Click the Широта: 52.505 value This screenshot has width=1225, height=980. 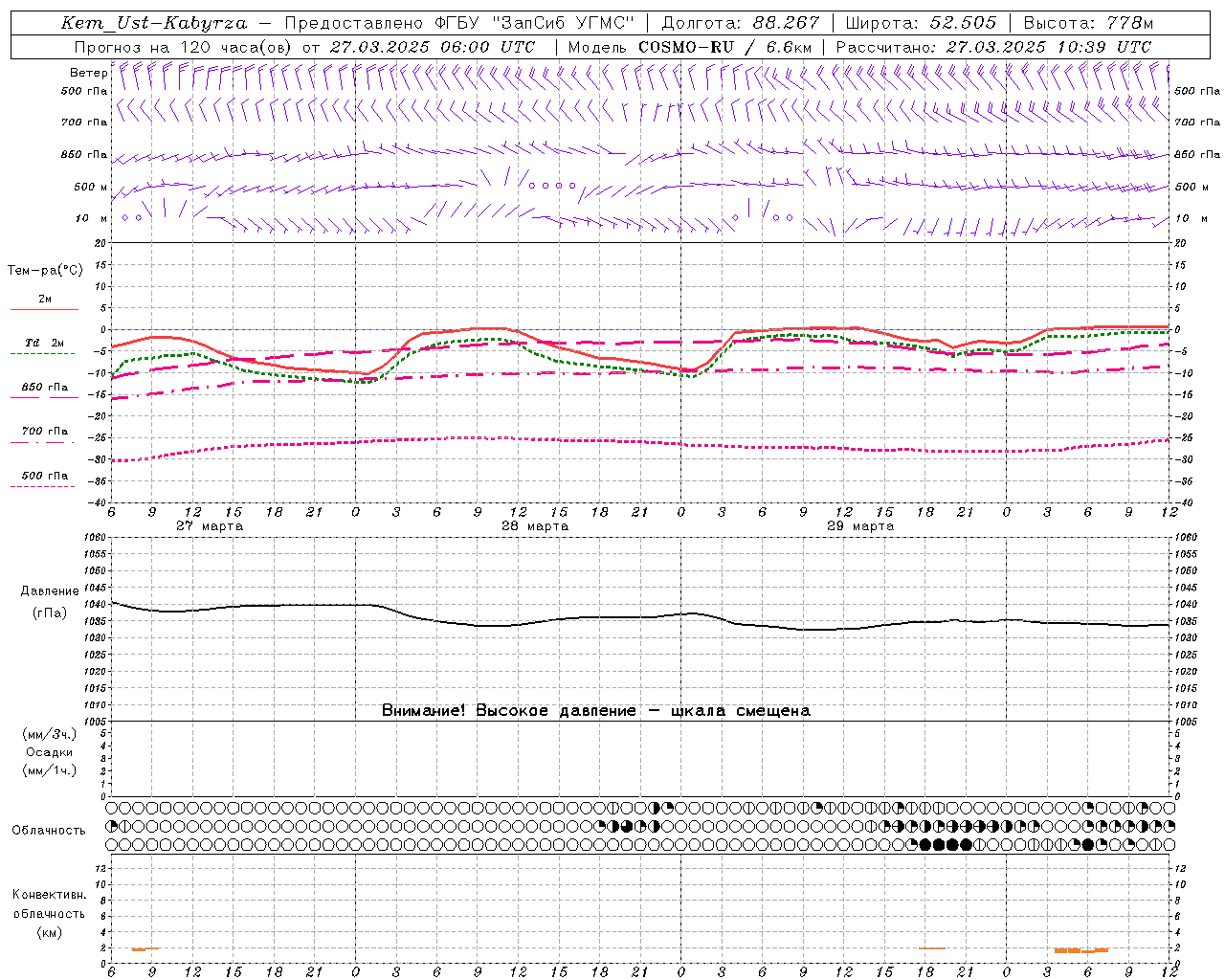coord(921,23)
